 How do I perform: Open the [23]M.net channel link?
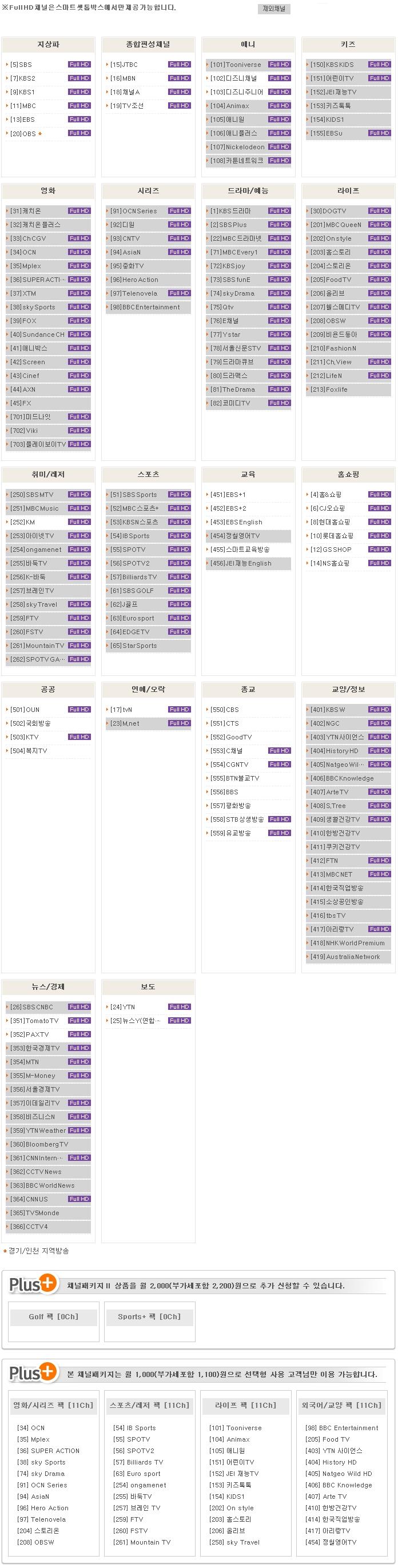click(x=125, y=724)
